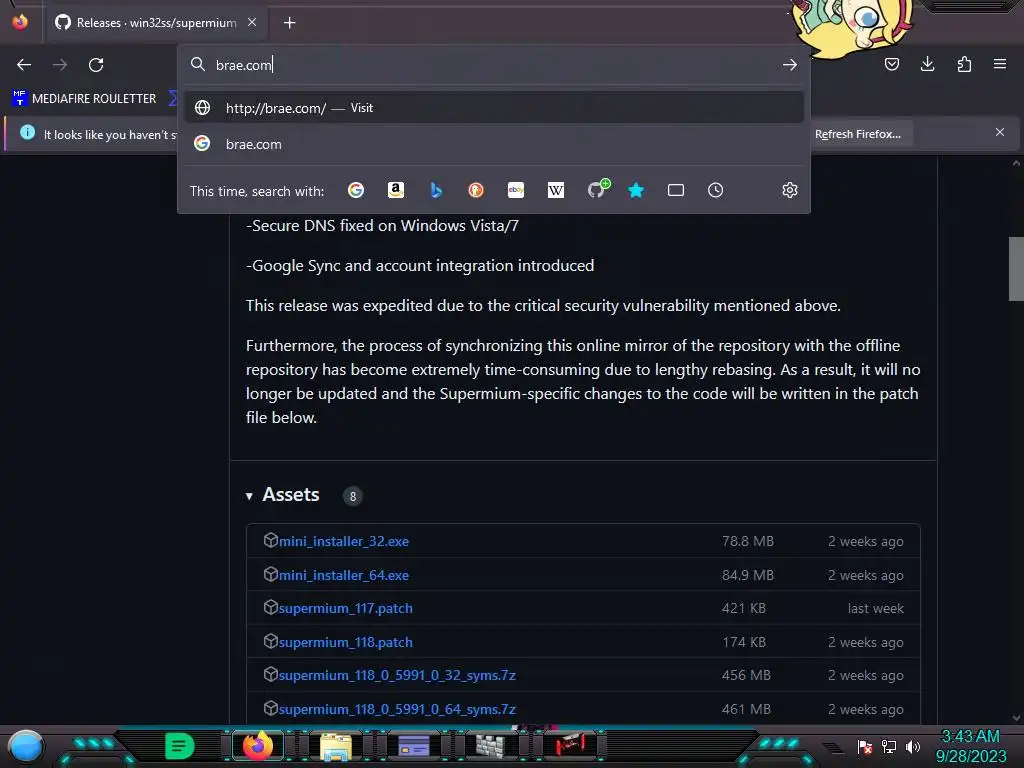Open the volume speaker tray icon
Viewport: 1024px width, 768px height.
click(913, 746)
